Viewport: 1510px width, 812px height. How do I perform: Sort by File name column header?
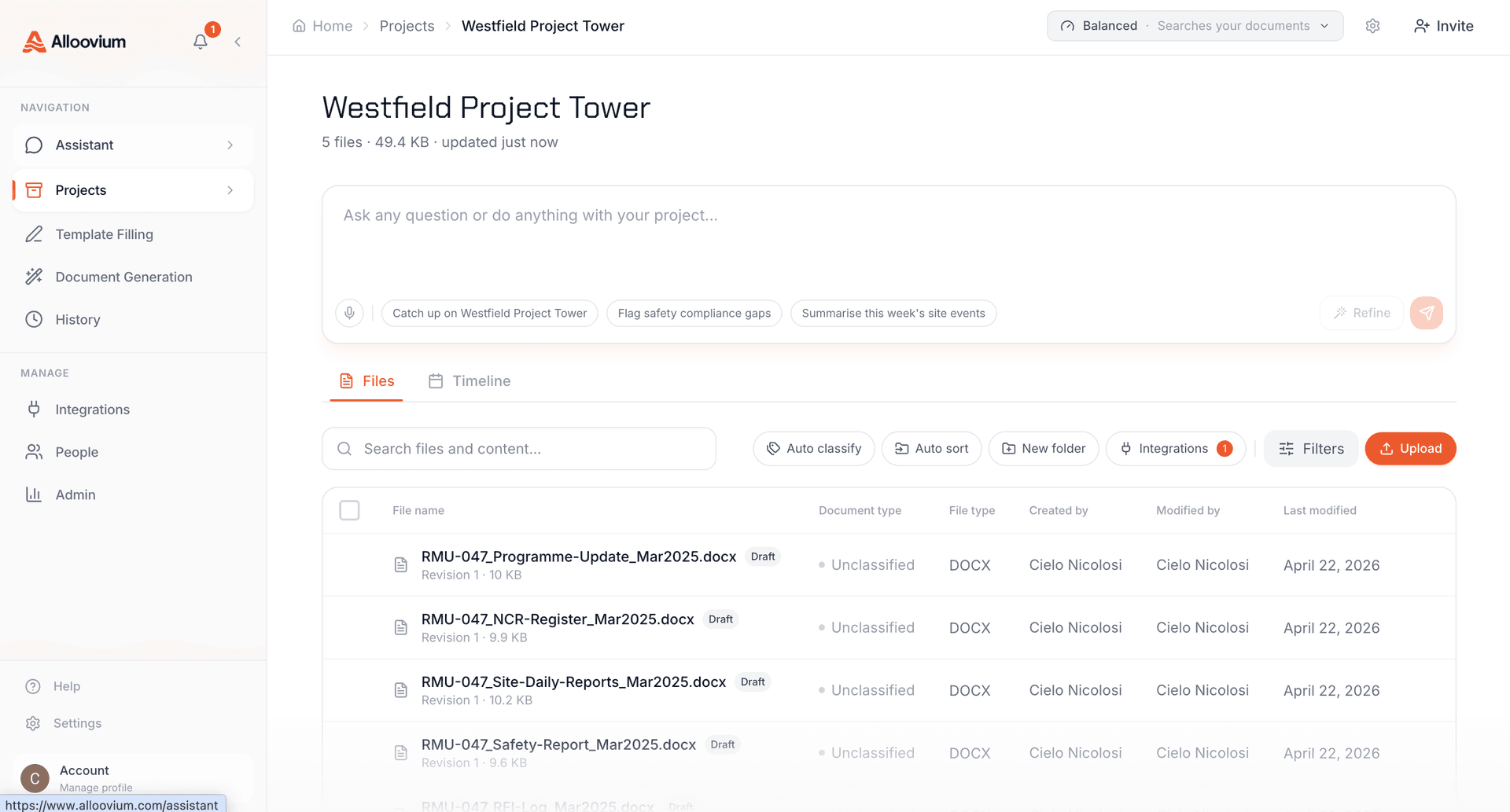pyautogui.click(x=418, y=510)
